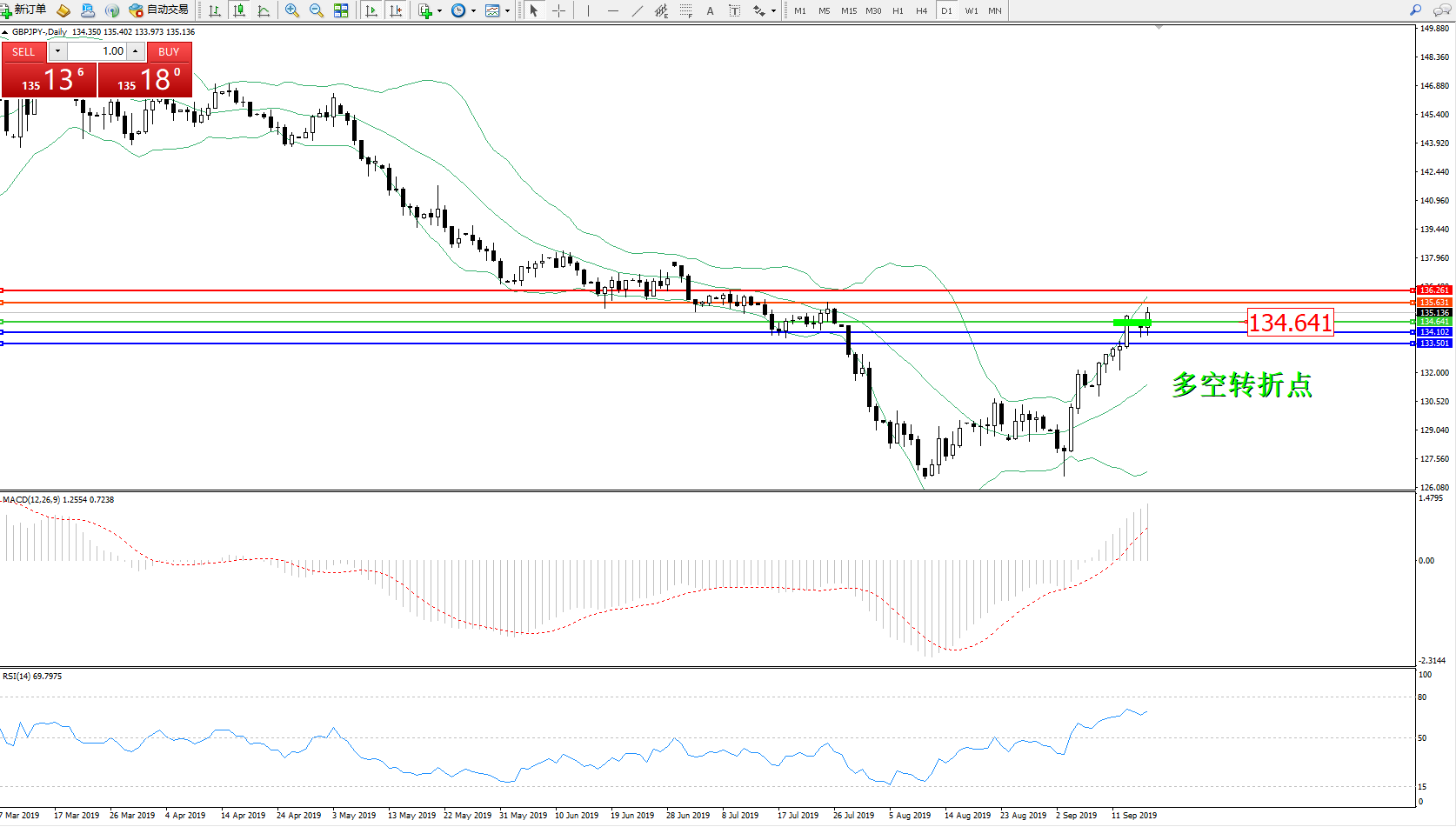The image size is (1456, 827).
Task: Select the trendline drawing tool
Action: (638, 10)
